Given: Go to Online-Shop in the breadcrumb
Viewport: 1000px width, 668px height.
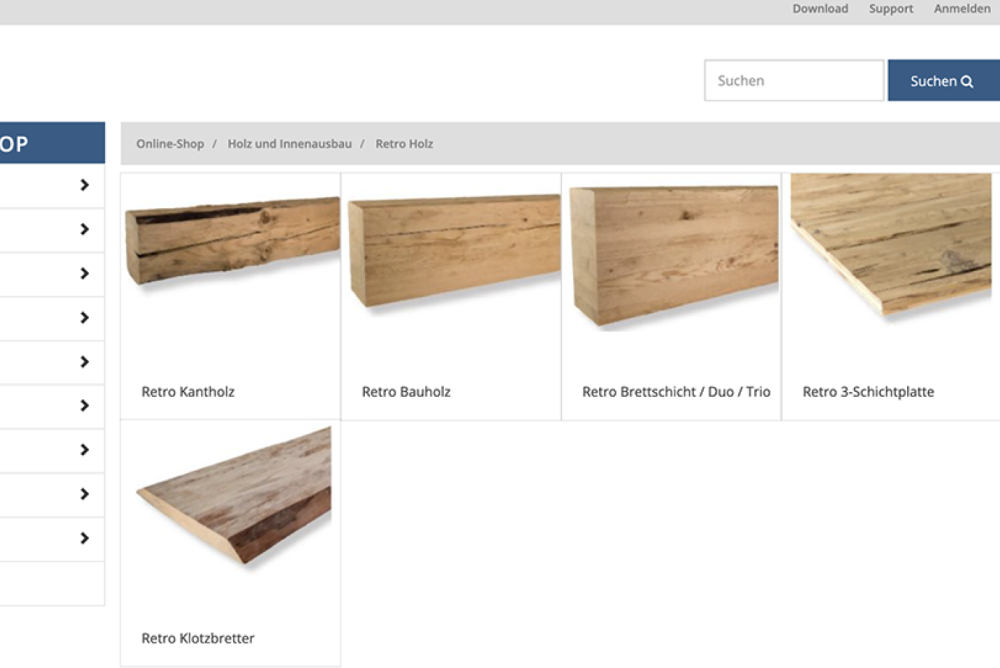Looking at the screenshot, I should (170, 144).
